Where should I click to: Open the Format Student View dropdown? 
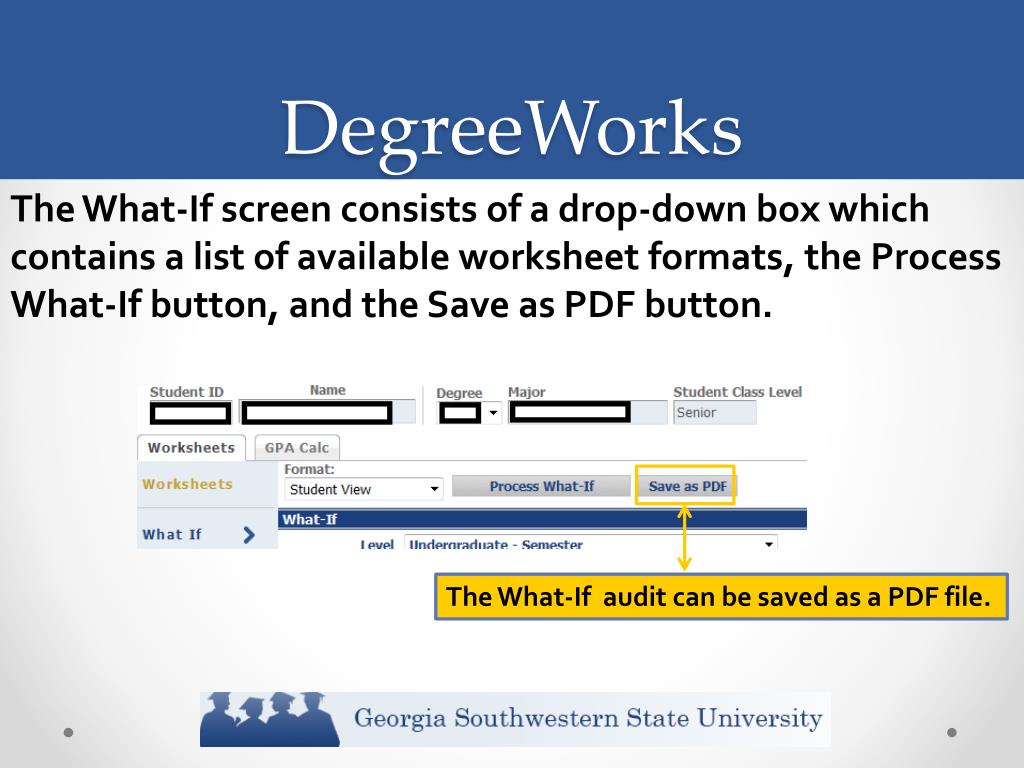pos(364,489)
